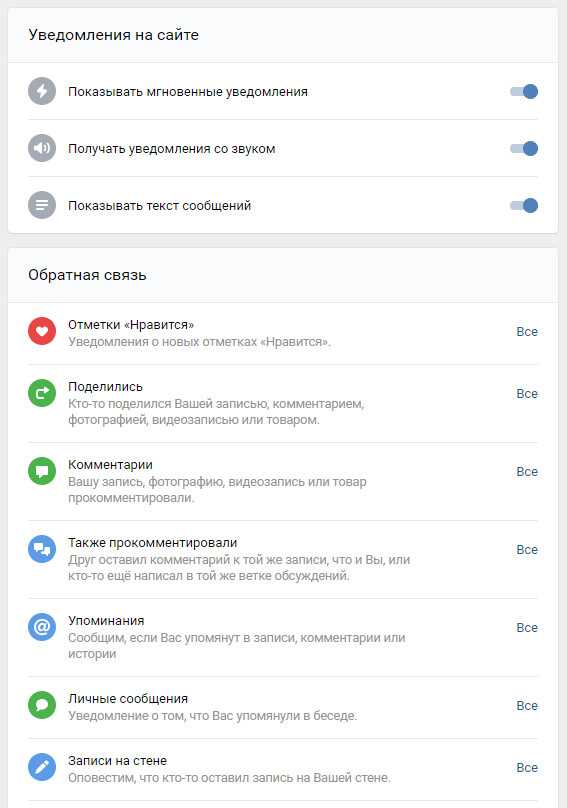Click the green Комментарии speech bubble icon

tap(42, 471)
